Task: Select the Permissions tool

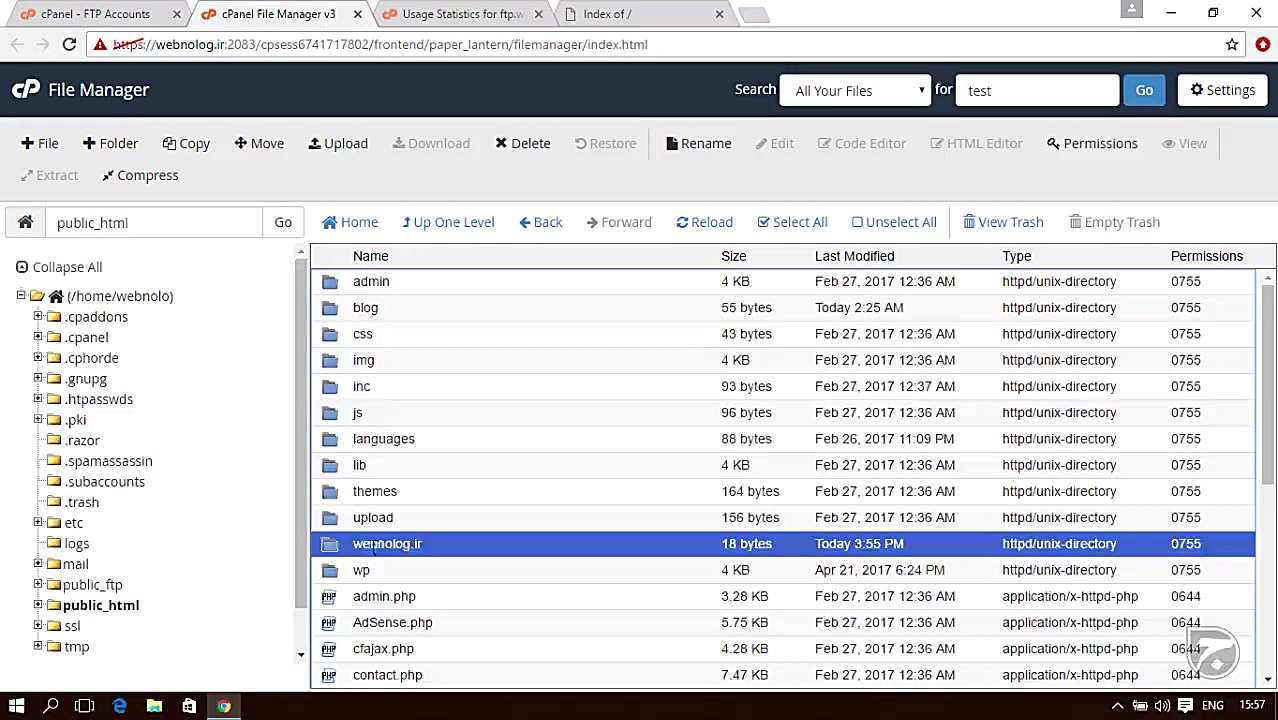Action: (x=1091, y=143)
